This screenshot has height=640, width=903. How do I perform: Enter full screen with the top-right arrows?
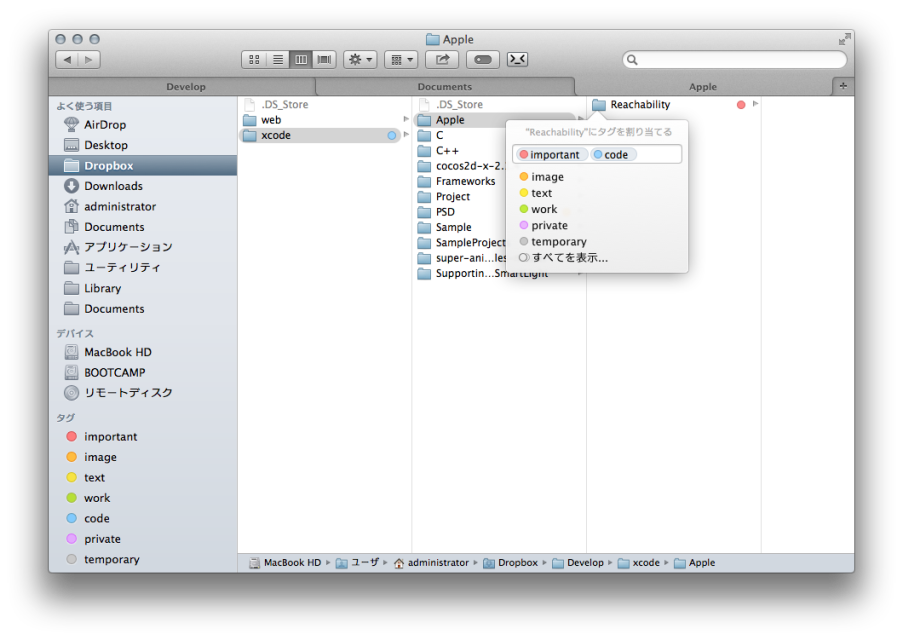844,39
